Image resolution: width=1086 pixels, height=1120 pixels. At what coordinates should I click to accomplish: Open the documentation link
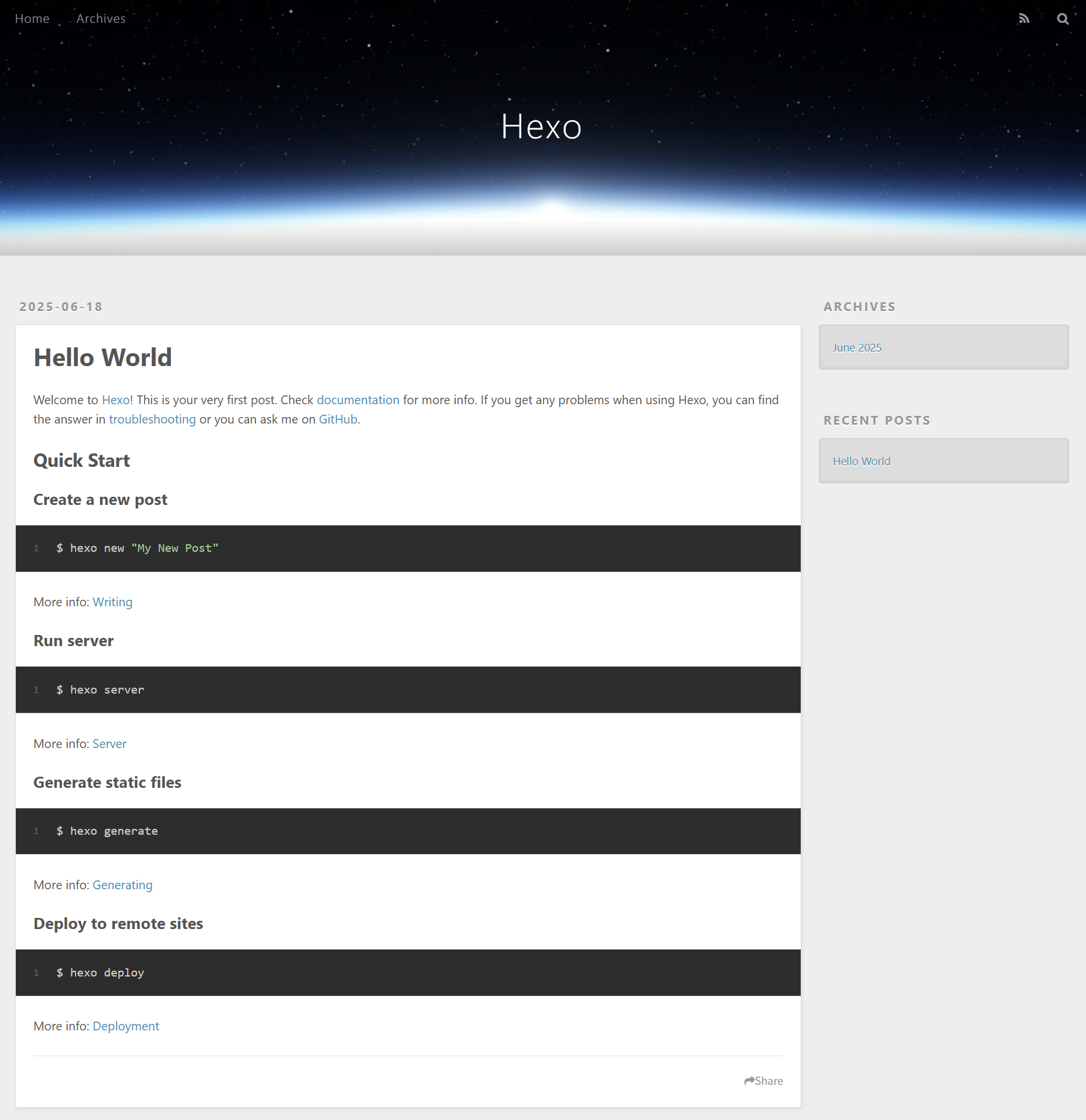358,400
